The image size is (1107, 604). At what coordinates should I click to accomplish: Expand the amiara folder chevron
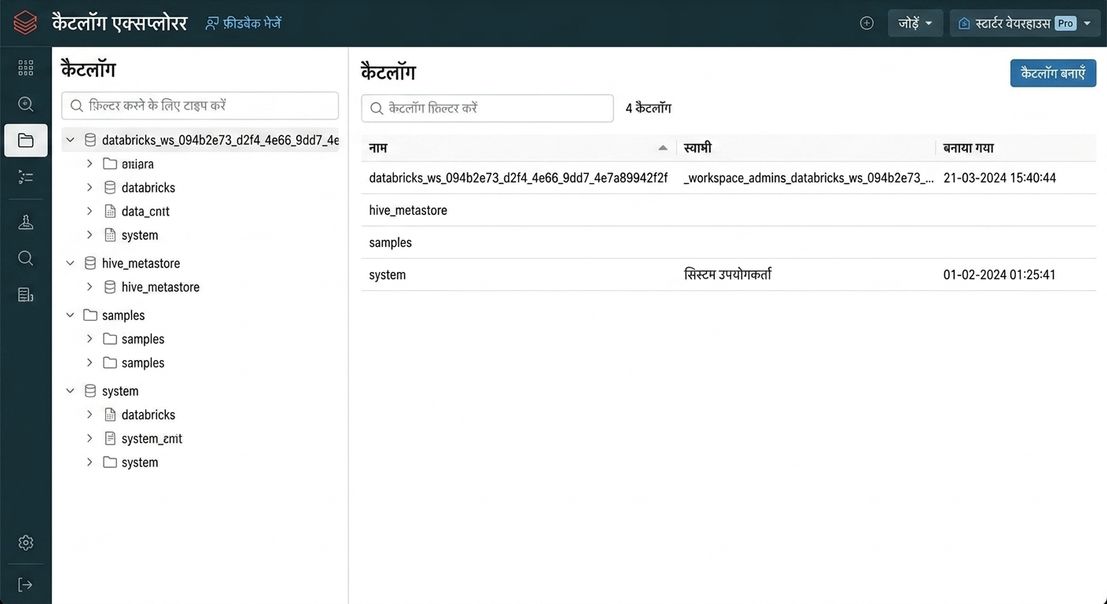tap(90, 164)
